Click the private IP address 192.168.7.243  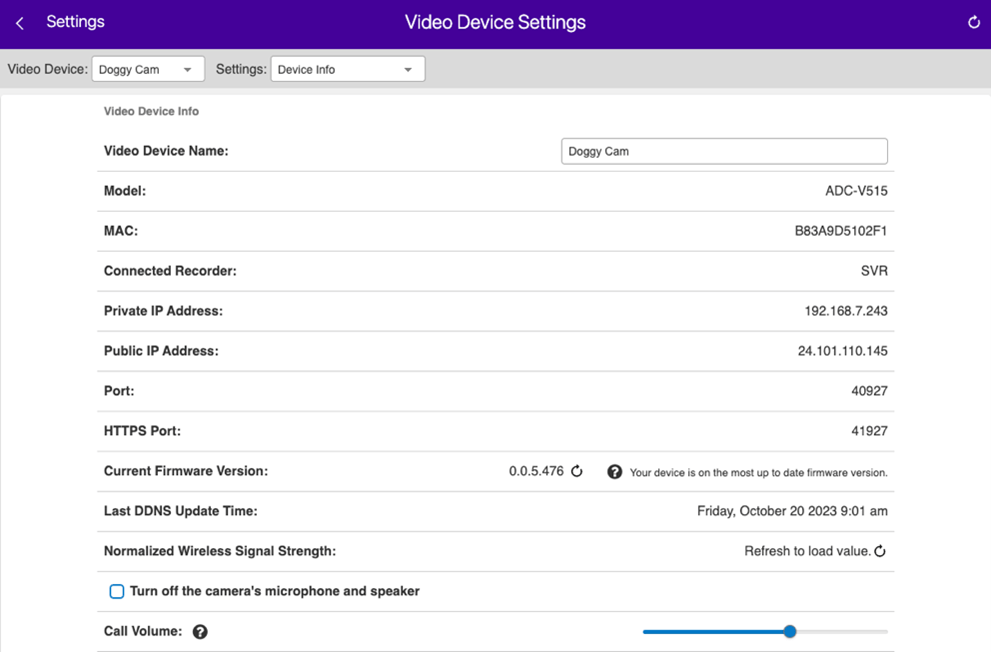click(845, 311)
